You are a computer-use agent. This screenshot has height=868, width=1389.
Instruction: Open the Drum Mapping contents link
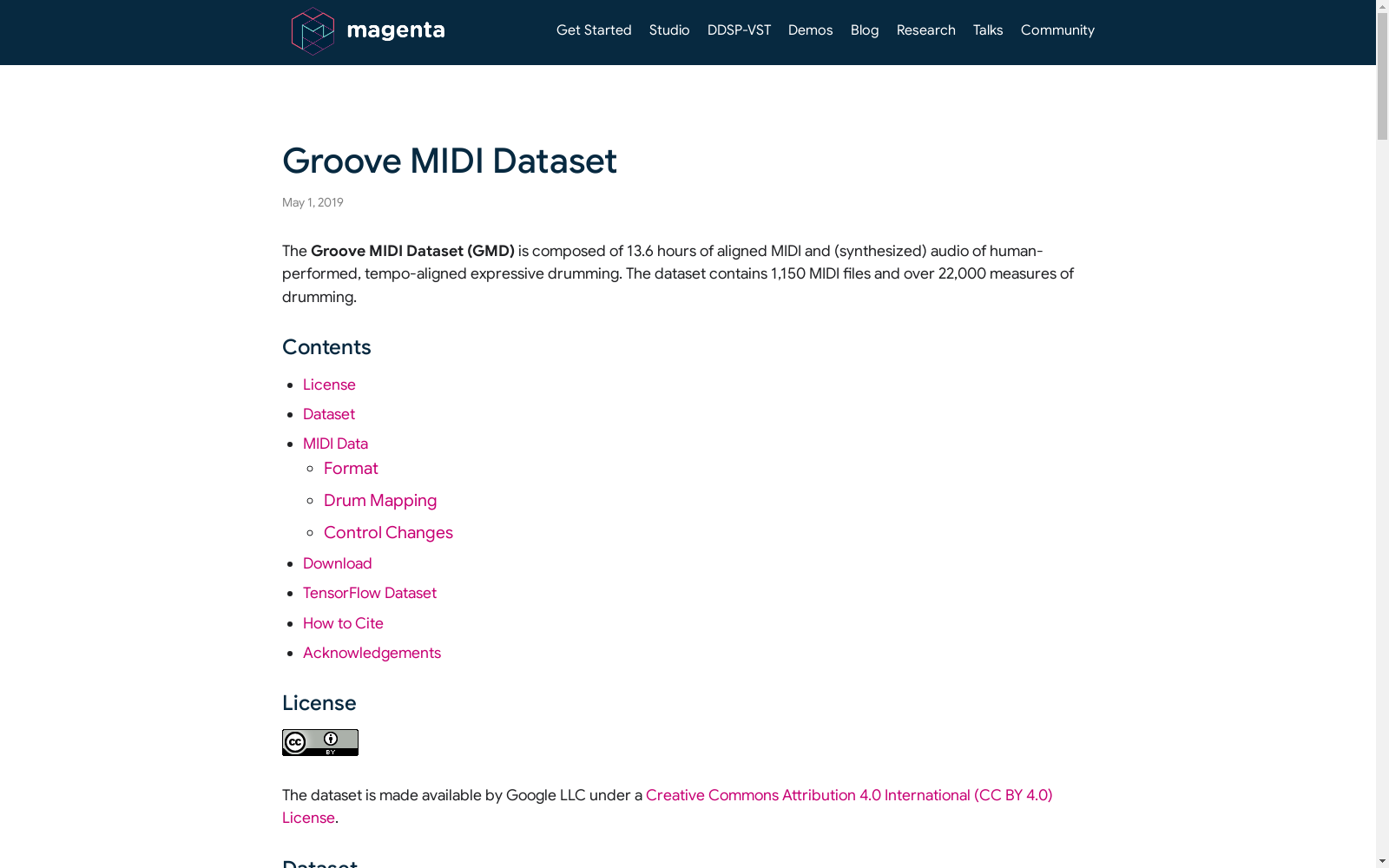[380, 501]
